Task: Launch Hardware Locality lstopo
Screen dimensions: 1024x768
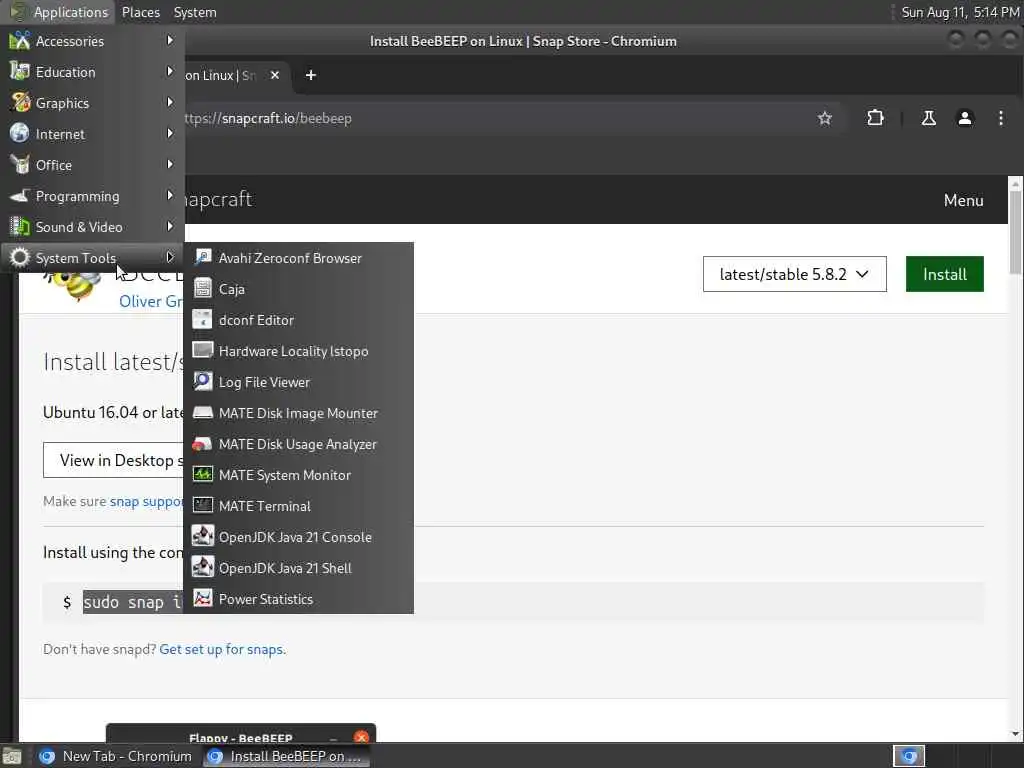Action: point(298,351)
